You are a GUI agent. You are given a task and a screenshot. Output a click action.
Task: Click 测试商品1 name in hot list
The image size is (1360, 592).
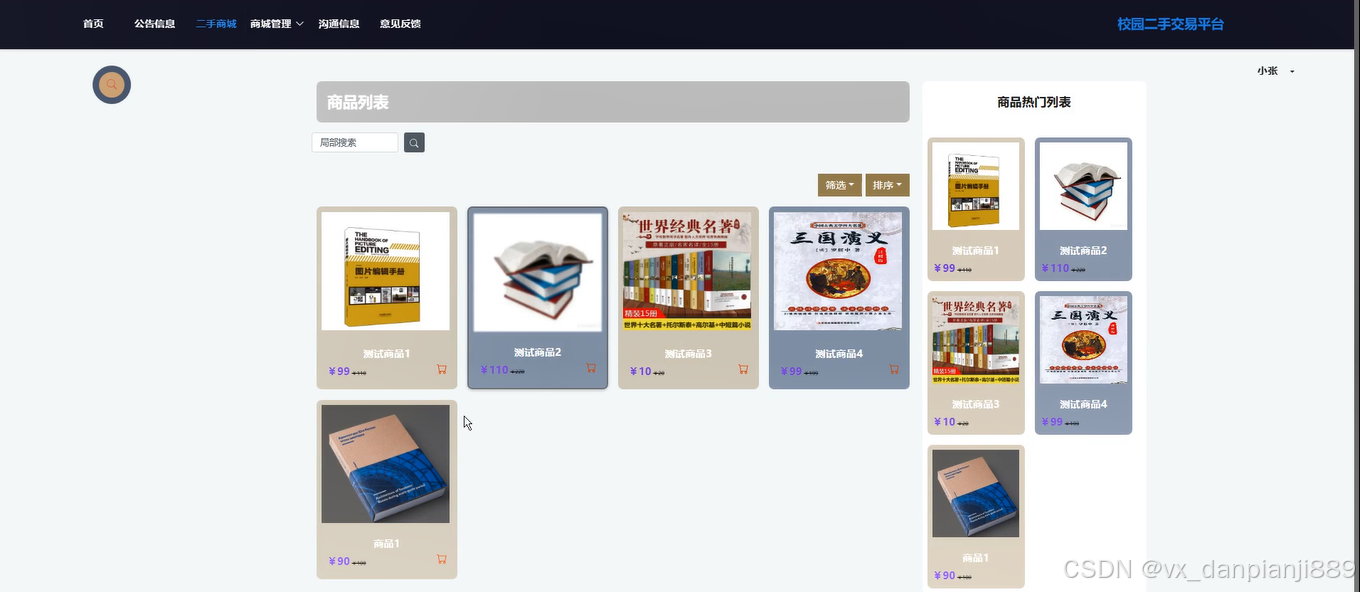tap(975, 251)
